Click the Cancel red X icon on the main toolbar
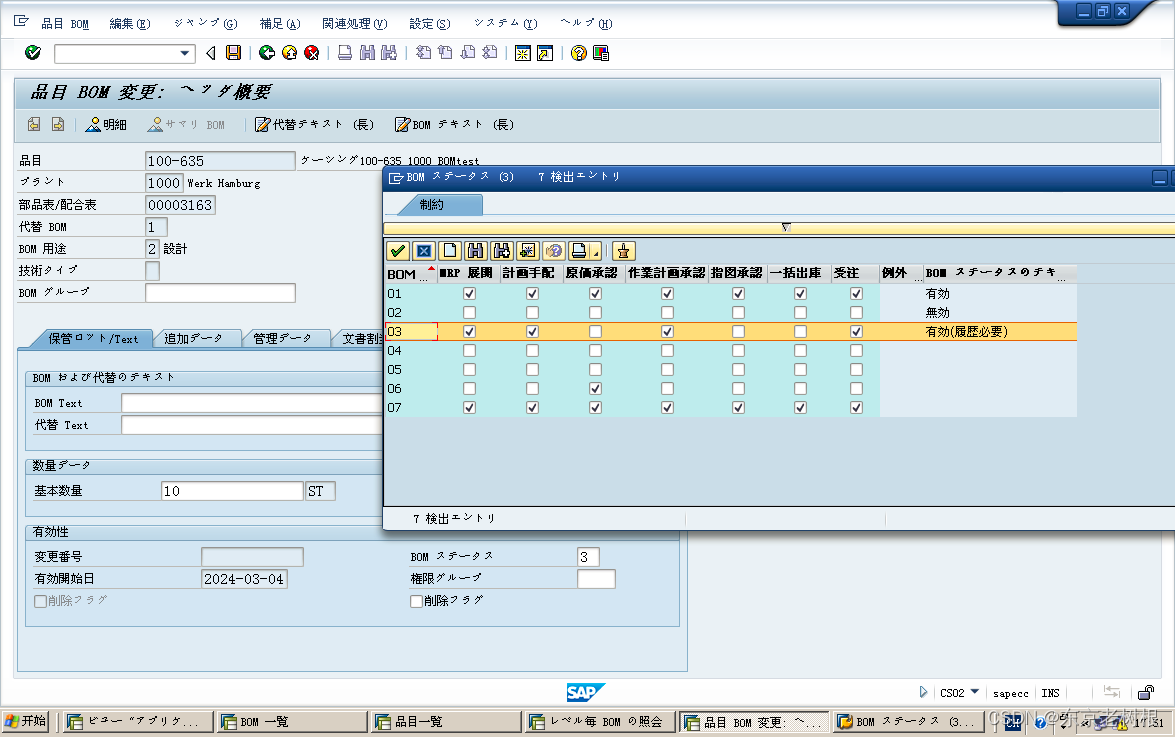Viewport: 1175px width, 737px height. click(x=312, y=53)
